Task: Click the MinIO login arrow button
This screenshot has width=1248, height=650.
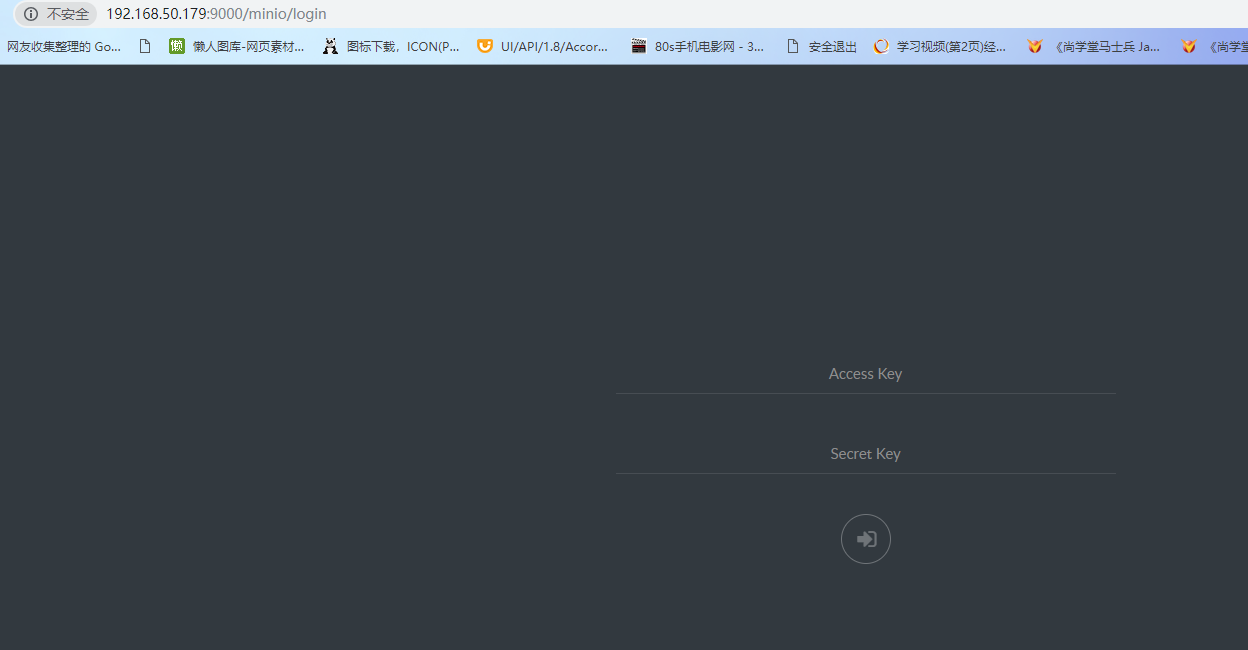Action: [x=865, y=539]
